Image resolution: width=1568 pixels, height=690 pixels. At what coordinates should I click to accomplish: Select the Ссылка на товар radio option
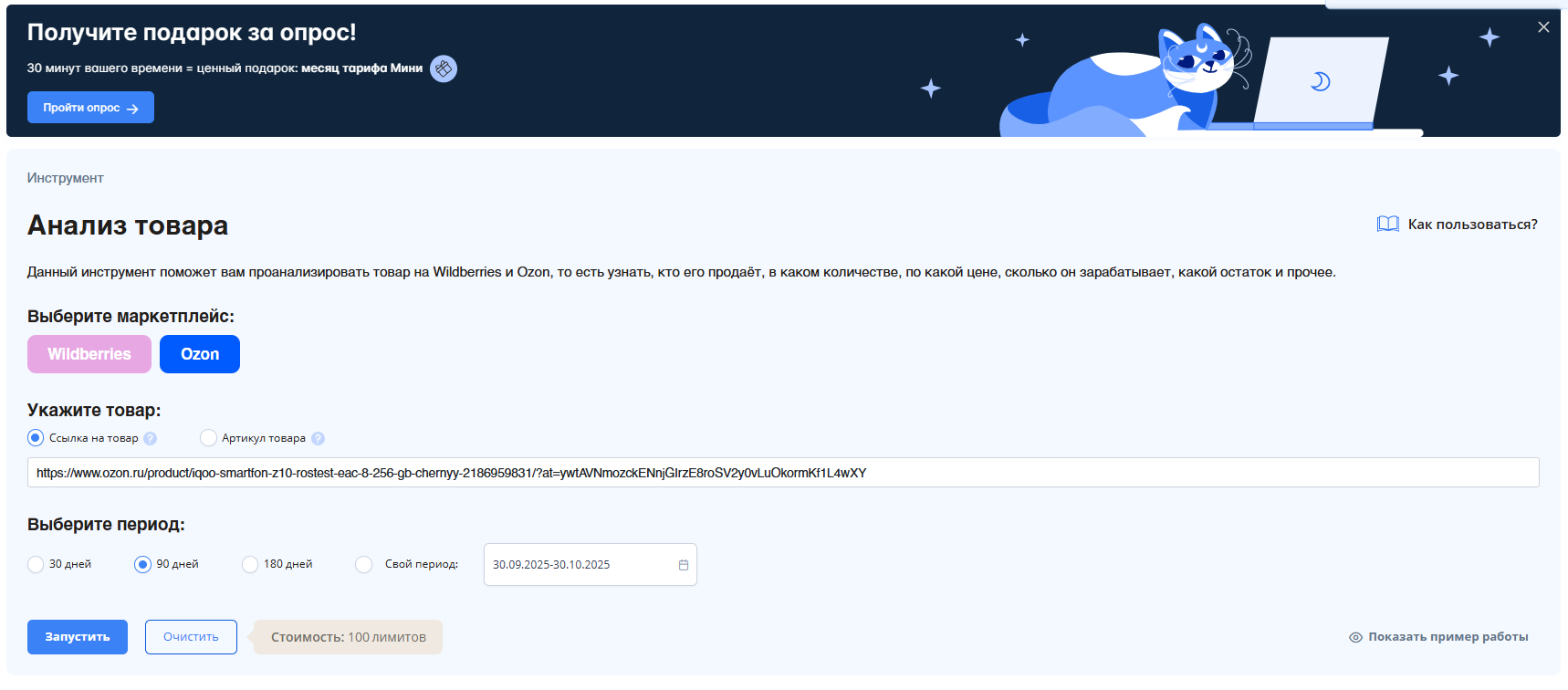(36, 438)
